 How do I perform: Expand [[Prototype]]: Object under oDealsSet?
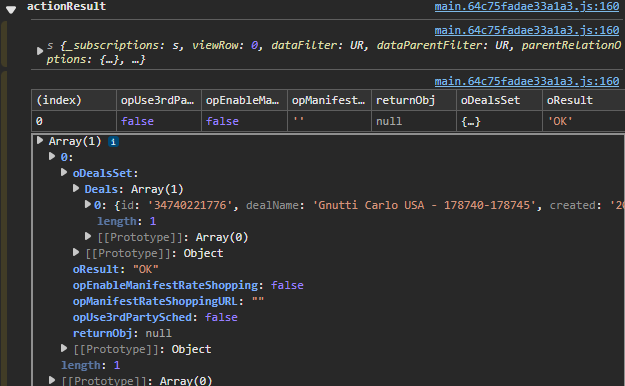coord(76,252)
